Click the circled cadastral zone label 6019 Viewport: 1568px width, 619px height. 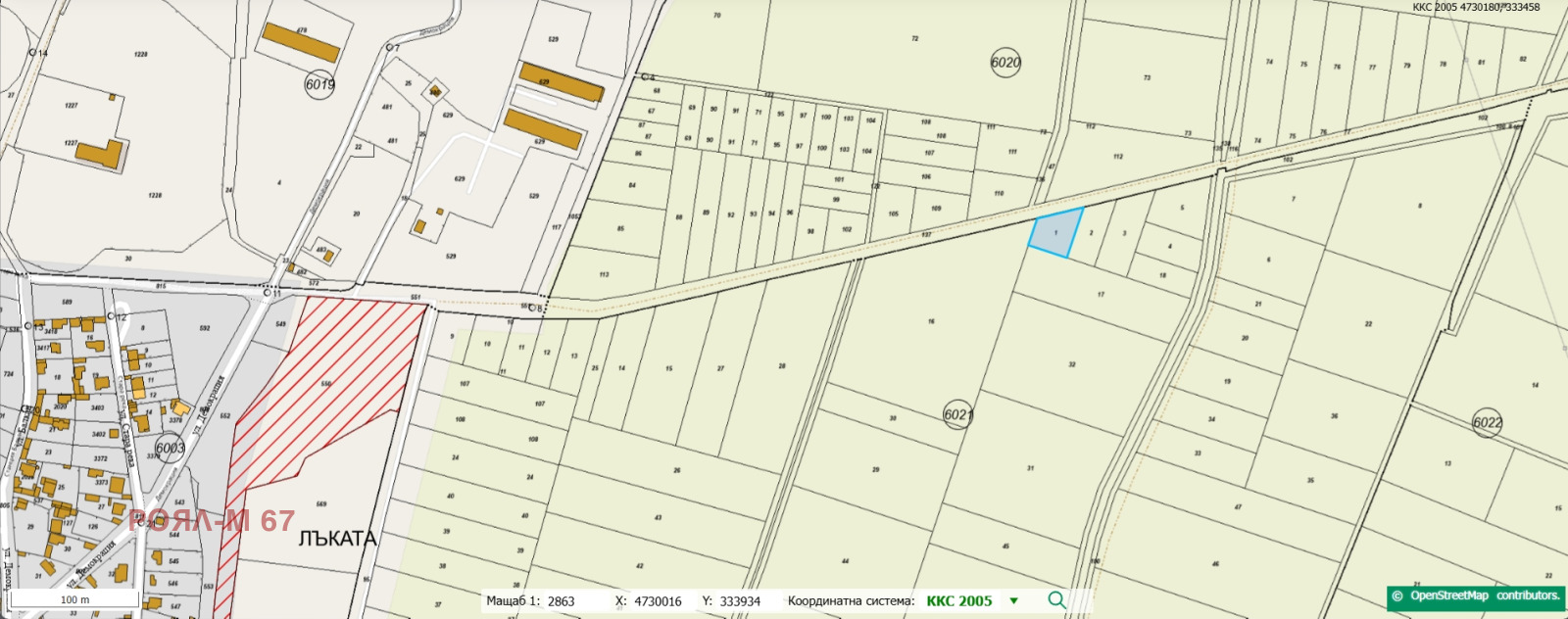[x=320, y=84]
